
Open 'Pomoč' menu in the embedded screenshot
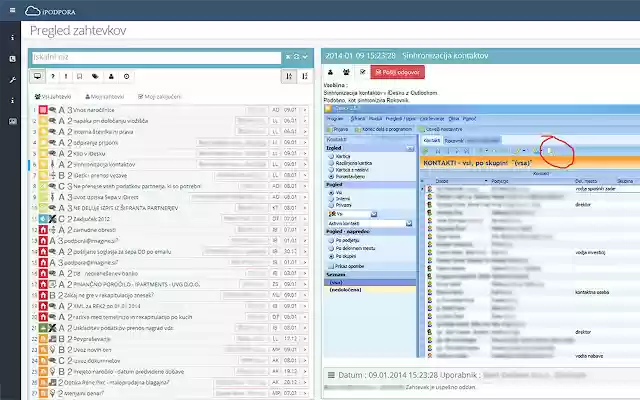(469, 119)
